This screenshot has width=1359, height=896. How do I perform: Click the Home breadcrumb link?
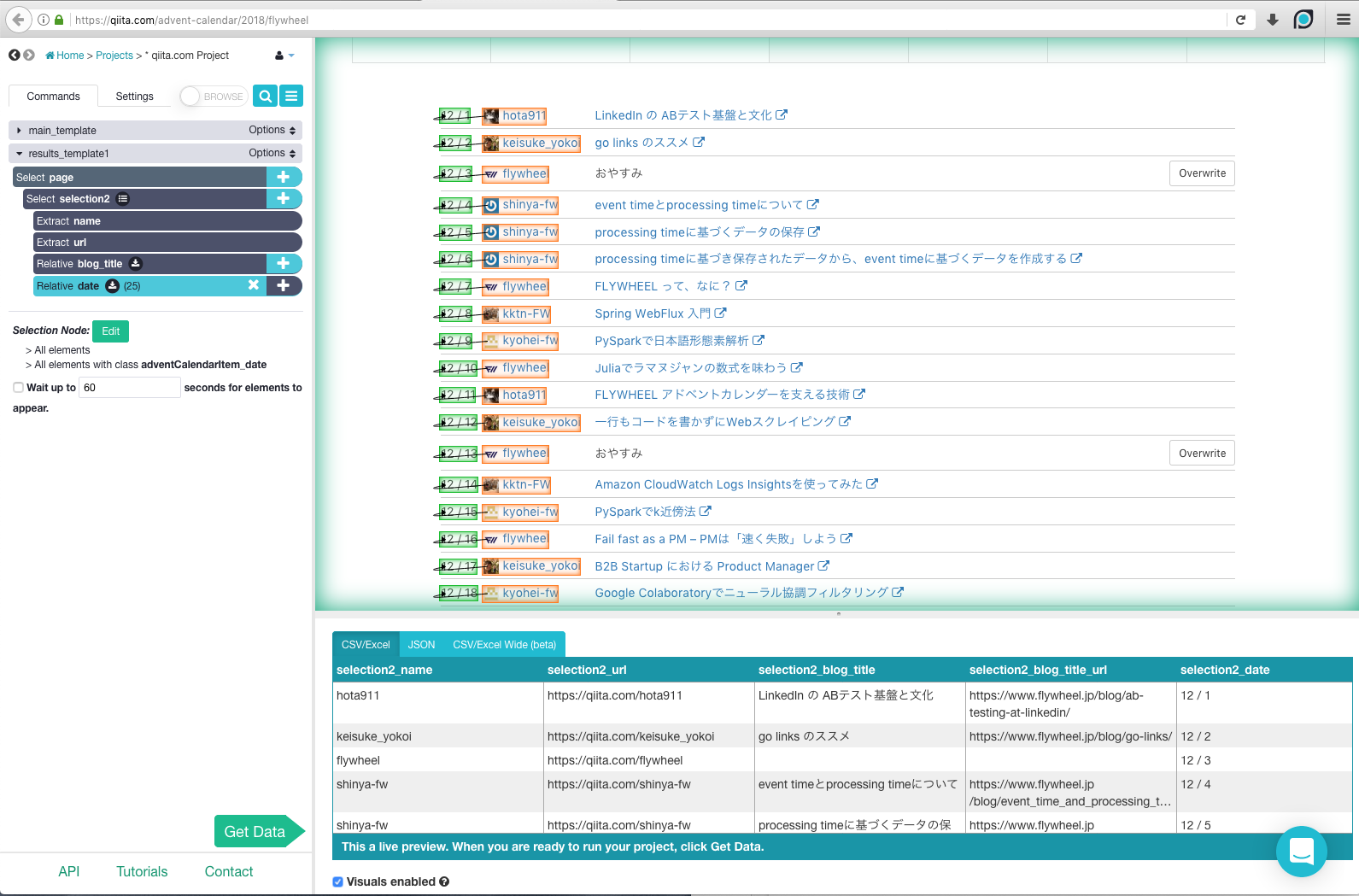pos(65,56)
